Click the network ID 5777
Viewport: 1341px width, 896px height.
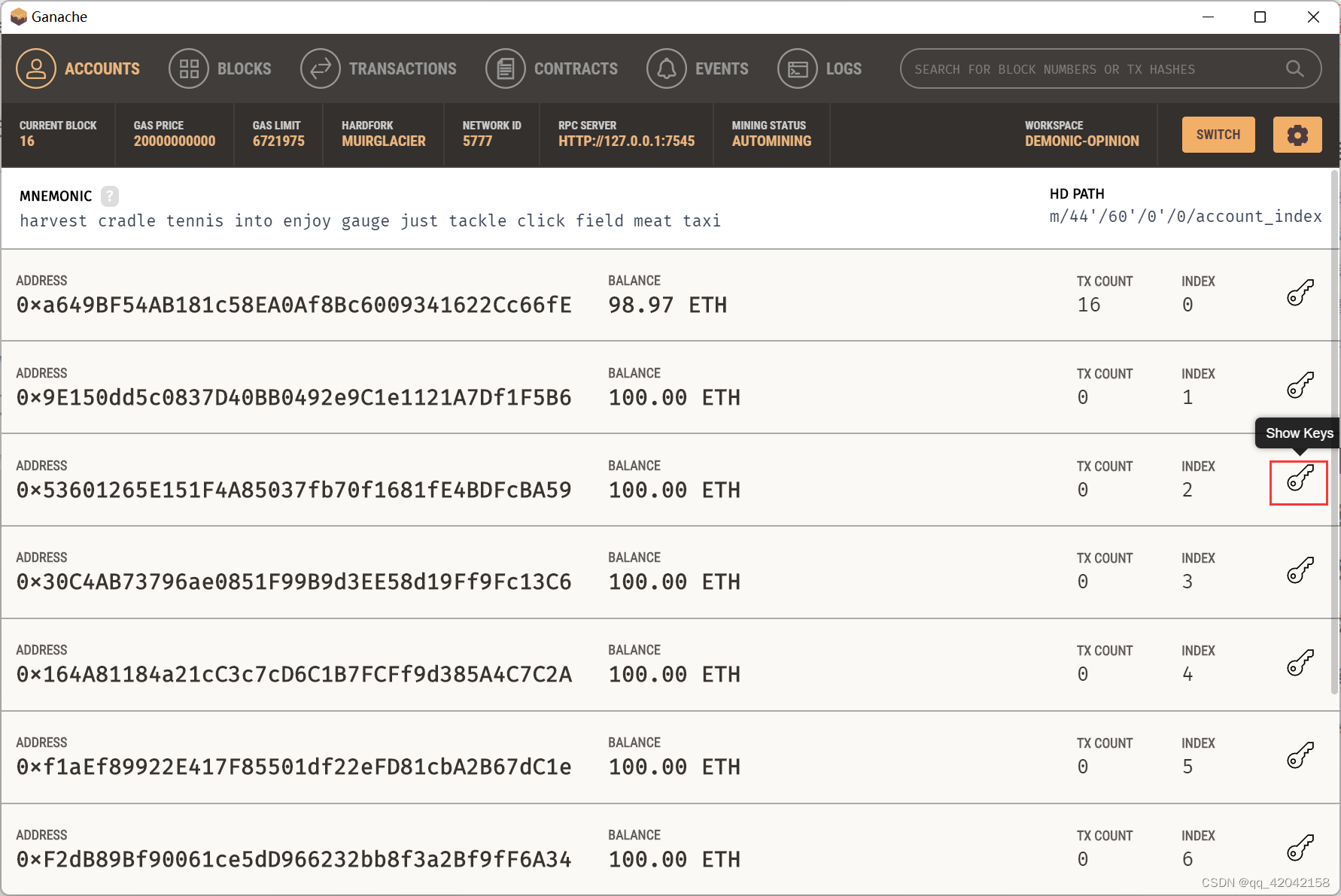pyautogui.click(x=477, y=141)
